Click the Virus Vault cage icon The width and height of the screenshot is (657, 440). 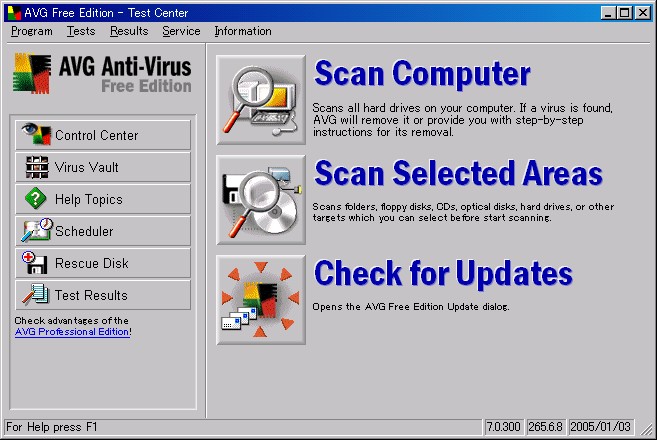click(37, 167)
